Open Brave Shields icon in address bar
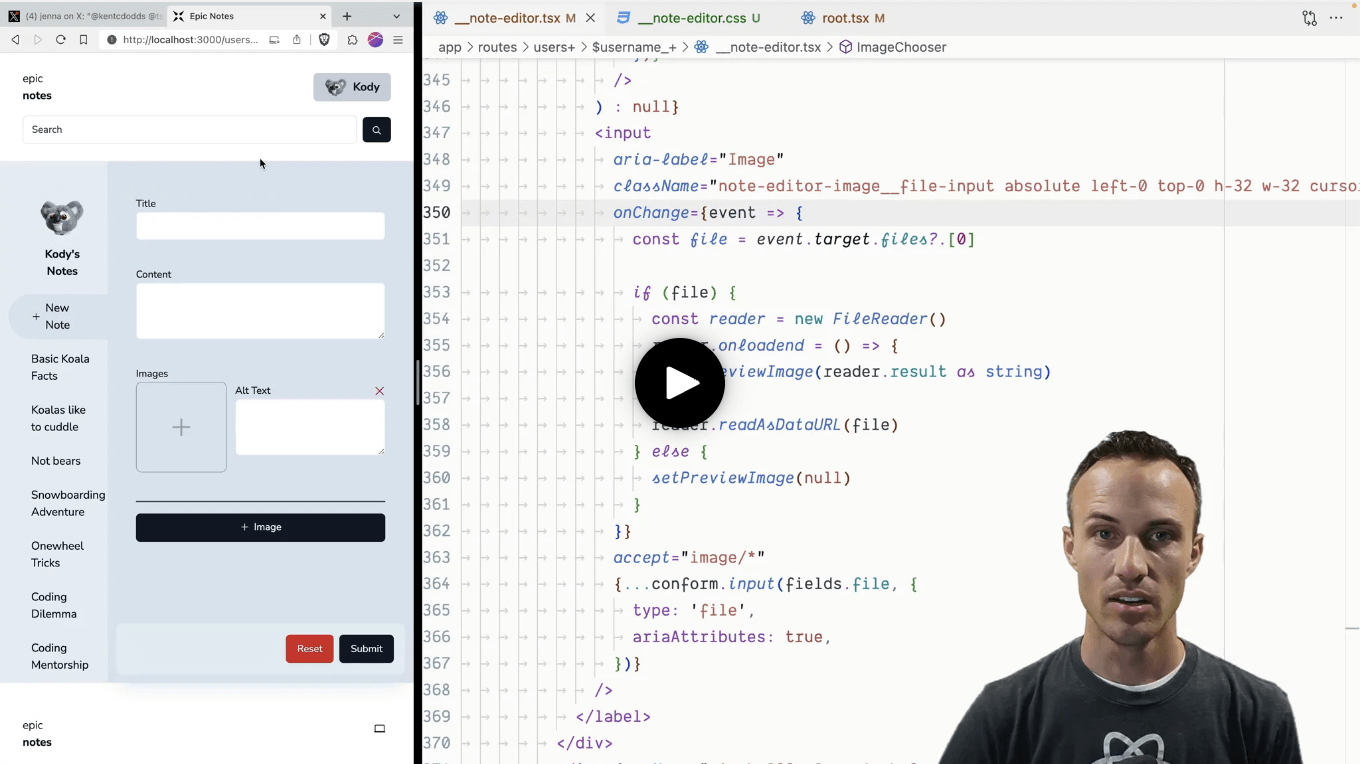The height and width of the screenshot is (764, 1360). click(x=324, y=40)
